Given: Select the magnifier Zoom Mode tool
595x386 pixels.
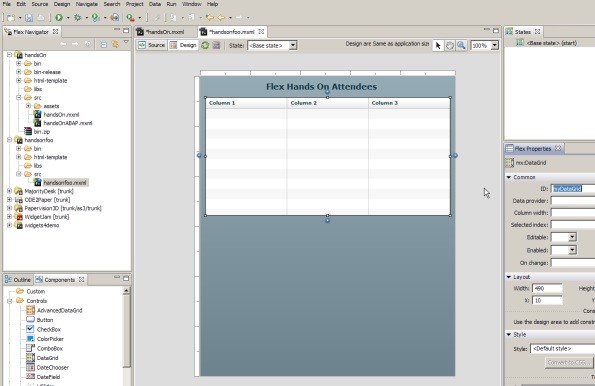Looking at the screenshot, I should point(461,46).
